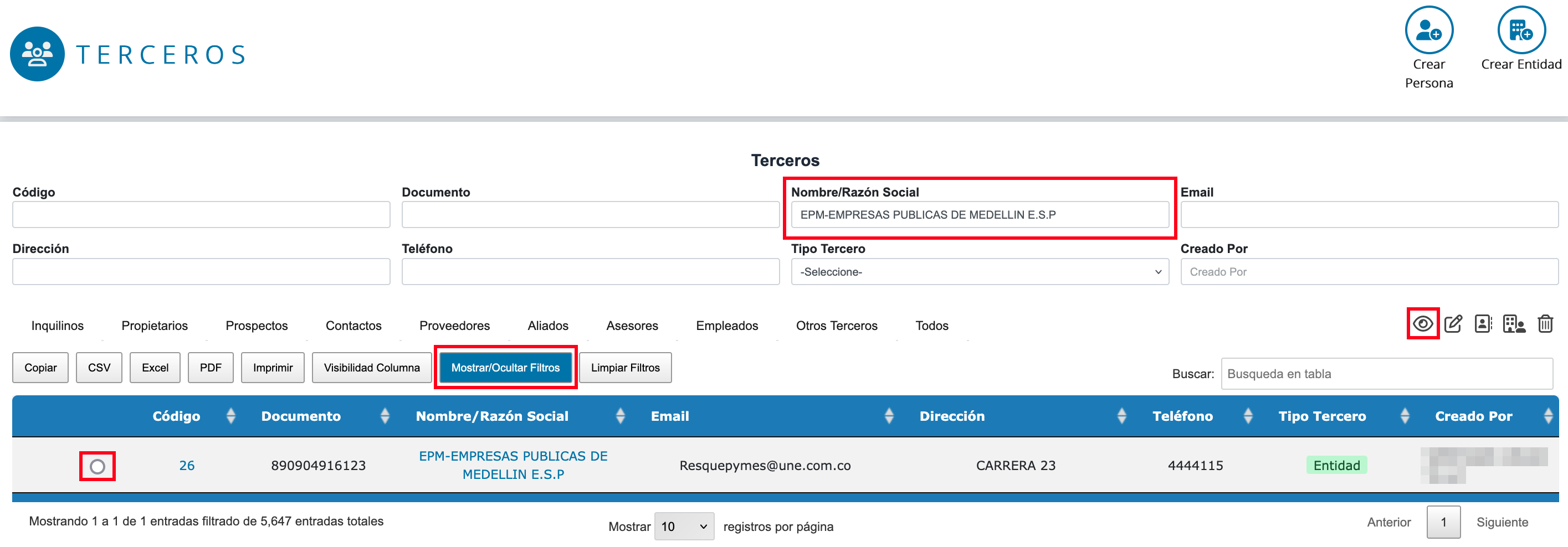Switch to the Propietarios tab
Screen dimensions: 1568x547
155,326
